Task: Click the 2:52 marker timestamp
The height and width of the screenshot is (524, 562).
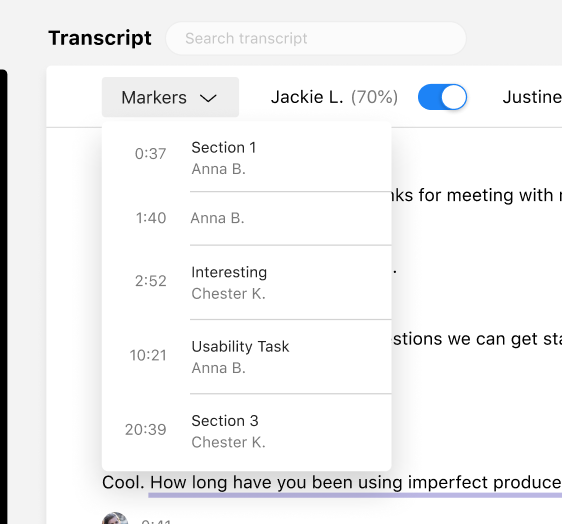Action: click(x=151, y=281)
